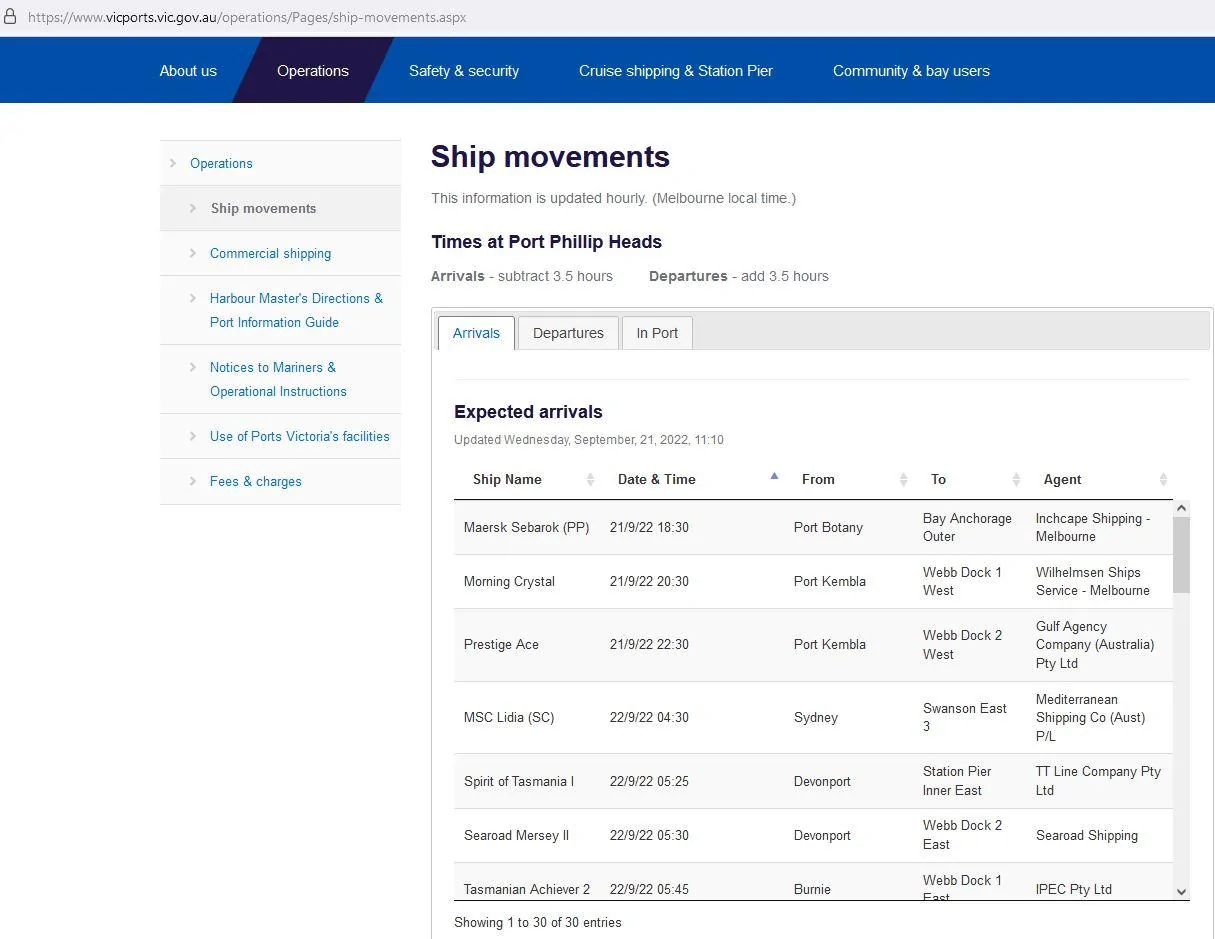This screenshot has height=939, width=1215.
Task: Click Inchcape Shipping - Melbourne agent cell
Action: (x=1093, y=527)
